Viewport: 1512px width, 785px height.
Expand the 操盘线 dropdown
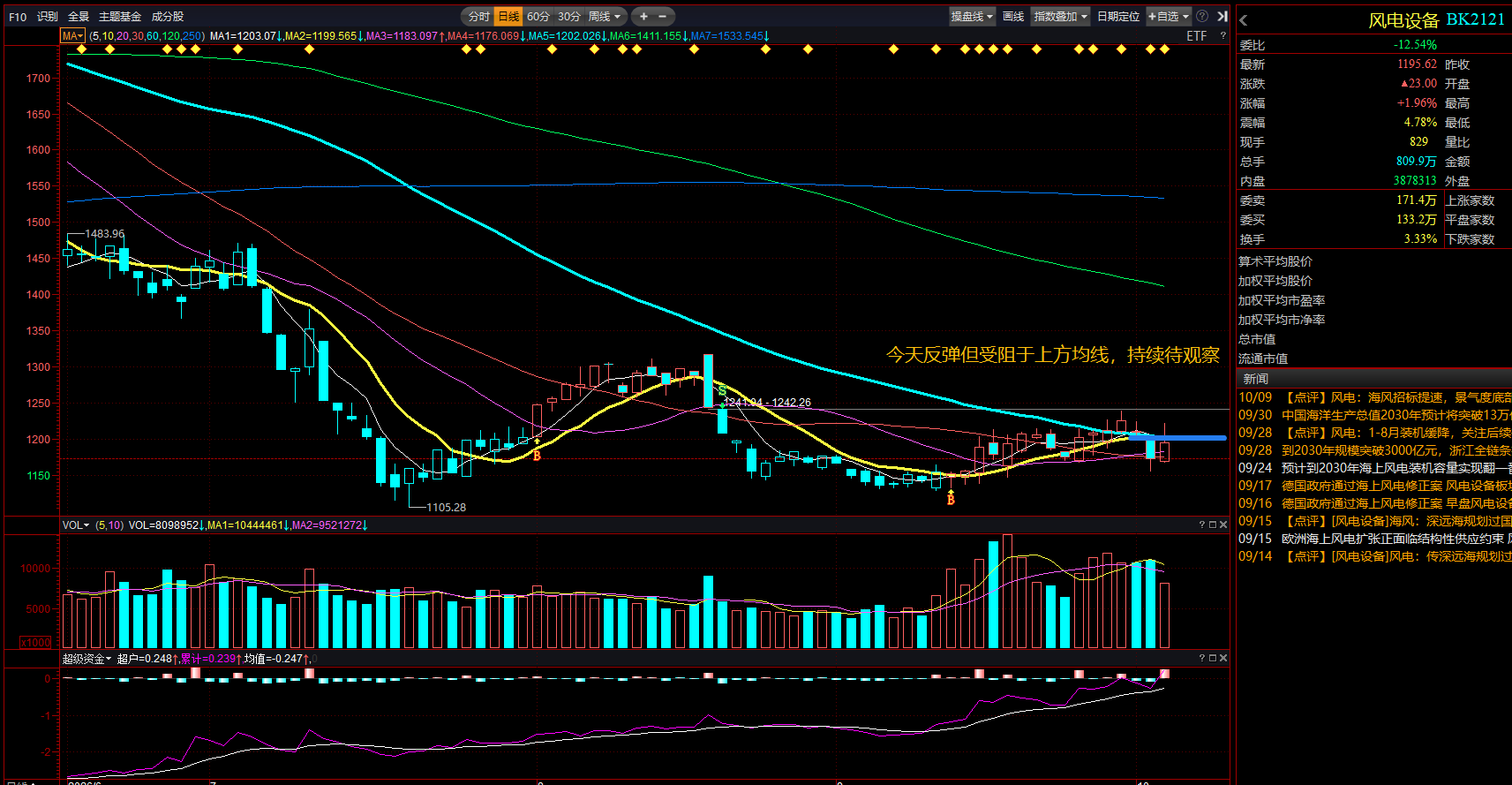972,16
